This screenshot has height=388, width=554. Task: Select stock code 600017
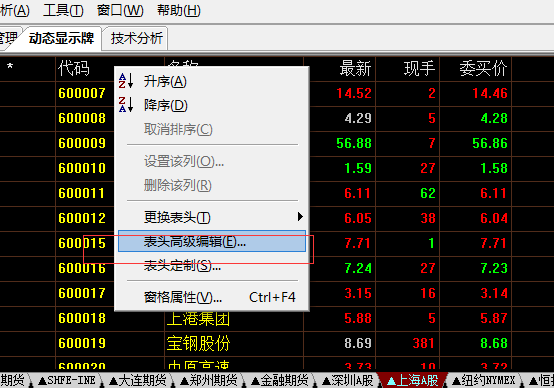point(82,293)
